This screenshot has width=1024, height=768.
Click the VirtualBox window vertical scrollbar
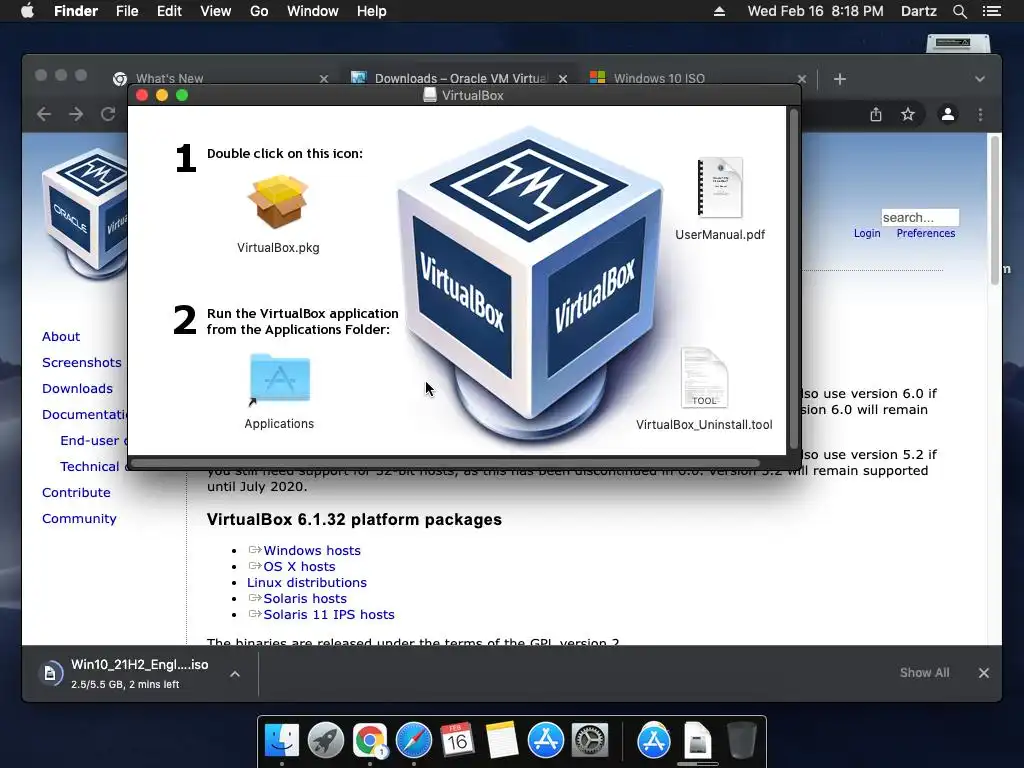pos(794,278)
